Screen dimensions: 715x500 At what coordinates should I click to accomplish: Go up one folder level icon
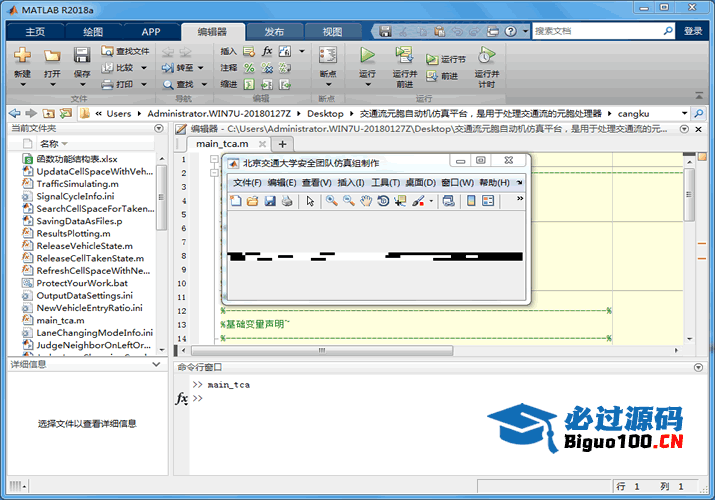click(48, 113)
